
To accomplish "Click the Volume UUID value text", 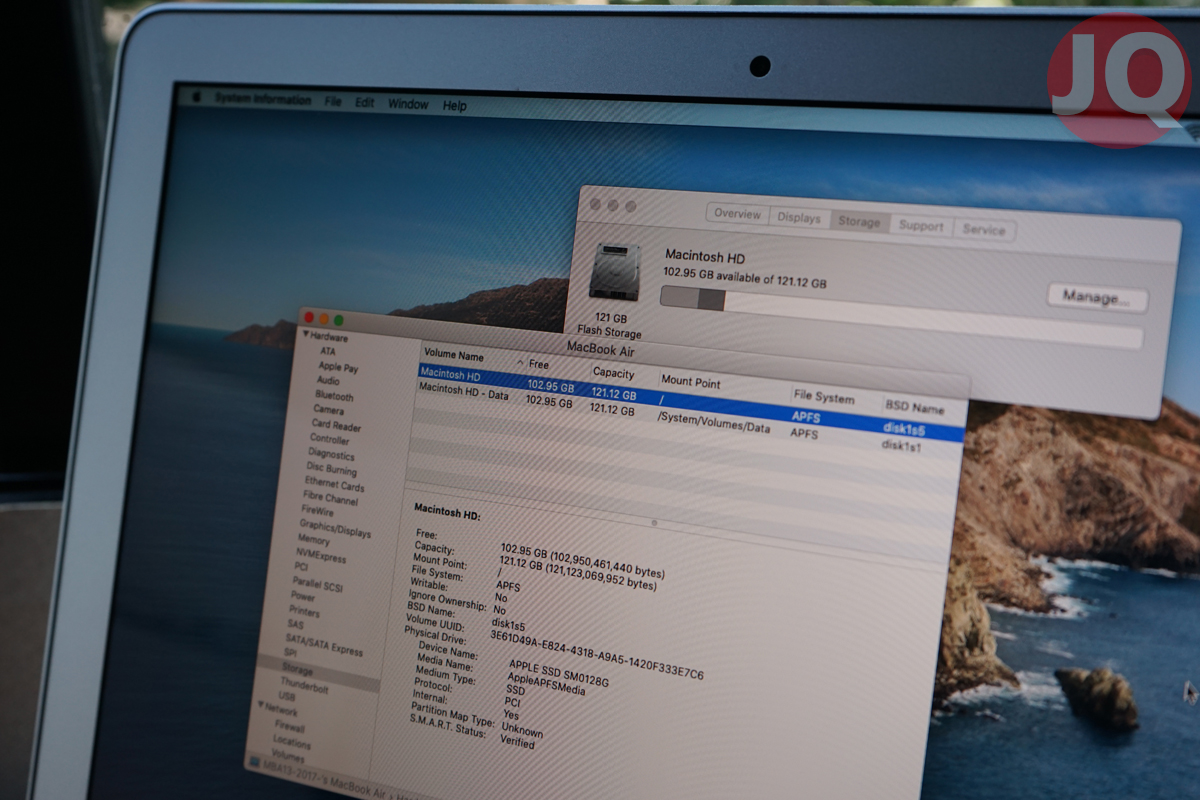I will click(597, 656).
